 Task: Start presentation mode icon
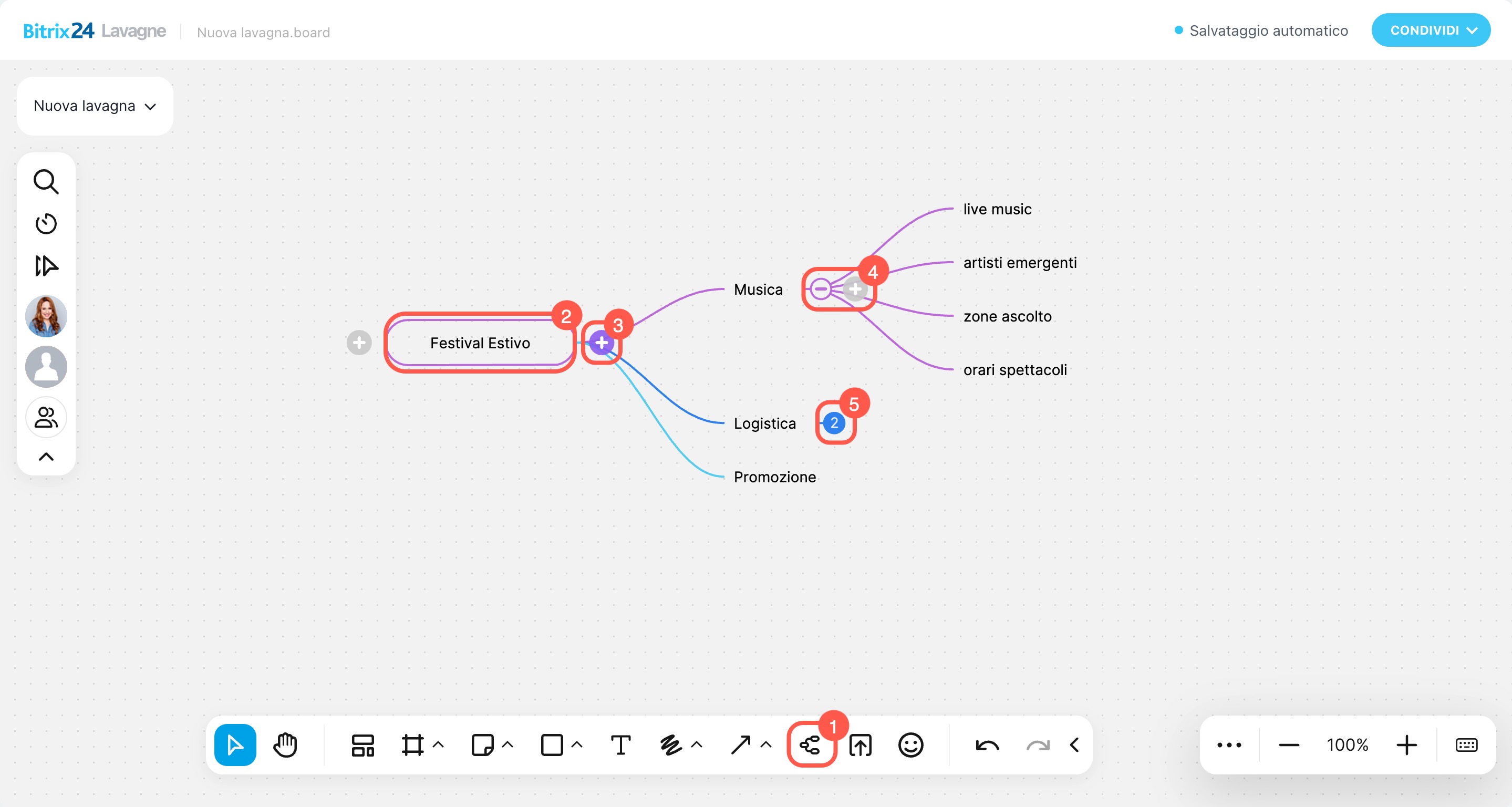click(x=46, y=266)
